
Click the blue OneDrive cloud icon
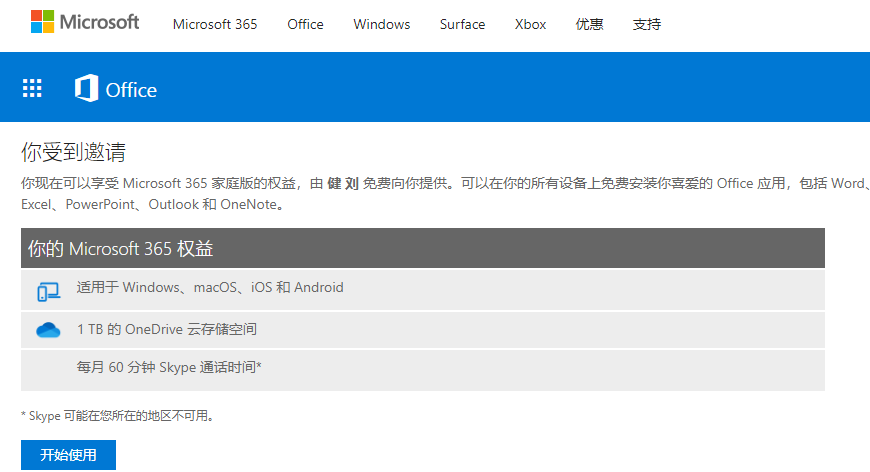[x=48, y=331]
